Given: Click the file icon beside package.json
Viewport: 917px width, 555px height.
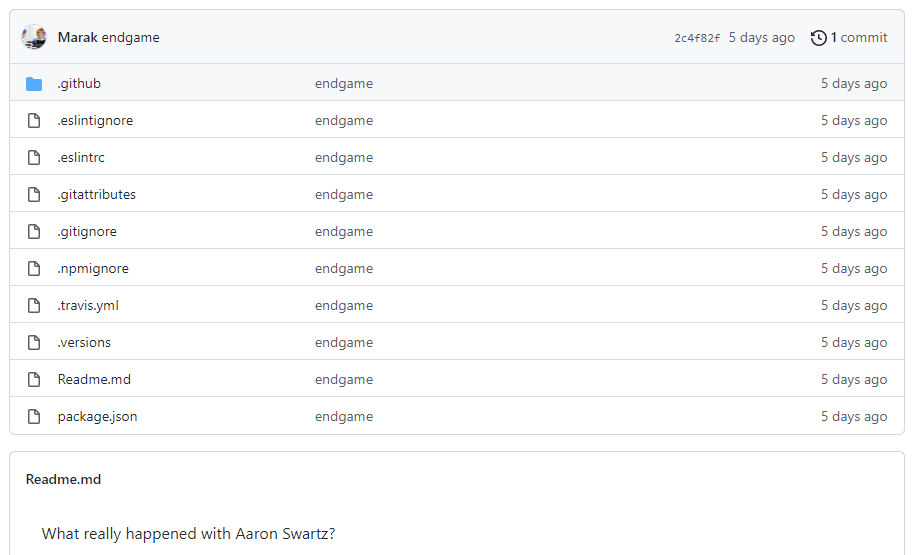Looking at the screenshot, I should click(x=34, y=417).
